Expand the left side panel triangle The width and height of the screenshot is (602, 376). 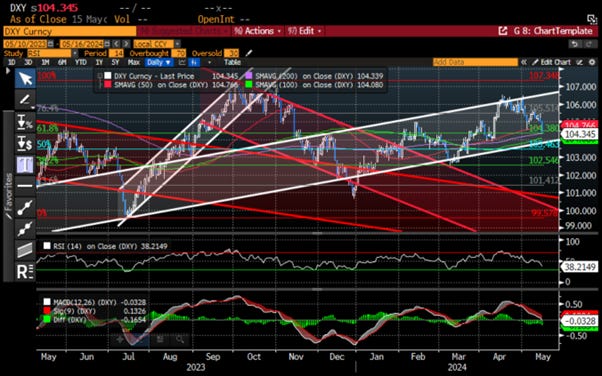coord(8,71)
